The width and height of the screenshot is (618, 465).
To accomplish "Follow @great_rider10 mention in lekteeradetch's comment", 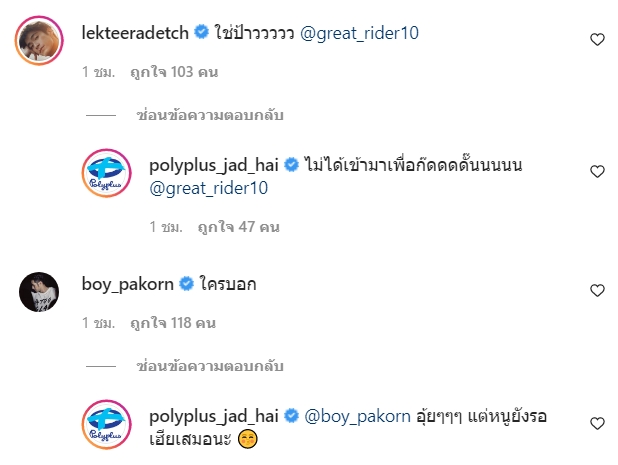I will (x=359, y=33).
